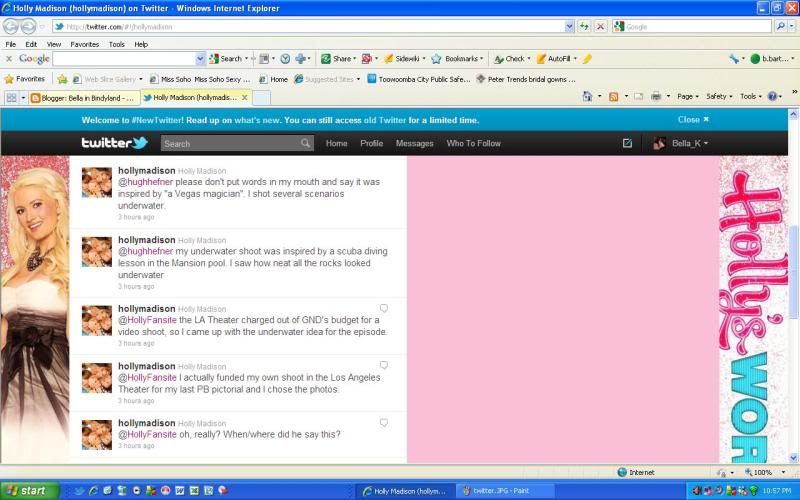
Task: Click reply icon on LA Theater tweet
Action: coord(383,309)
